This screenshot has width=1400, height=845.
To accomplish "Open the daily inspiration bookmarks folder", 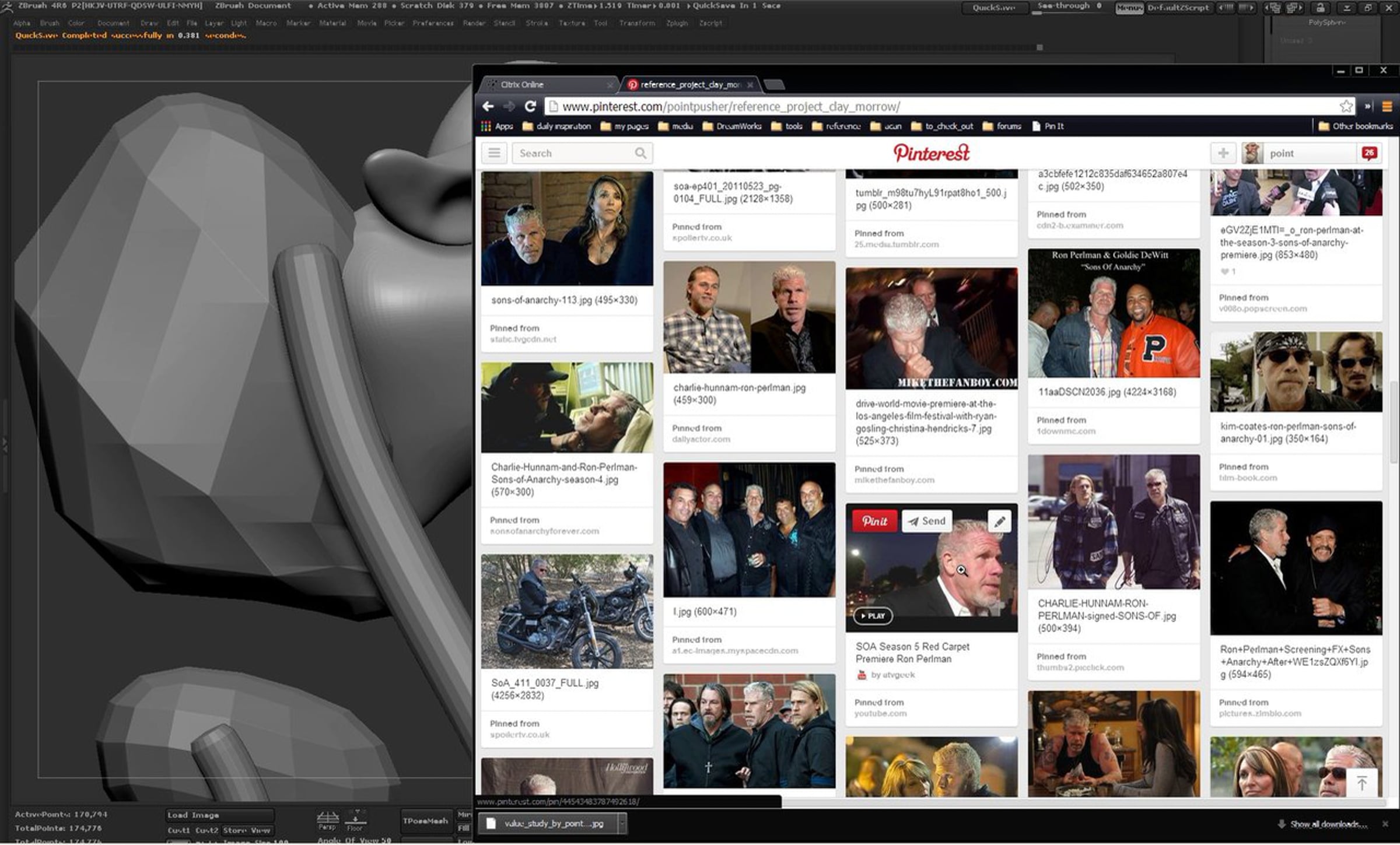I will (557, 126).
